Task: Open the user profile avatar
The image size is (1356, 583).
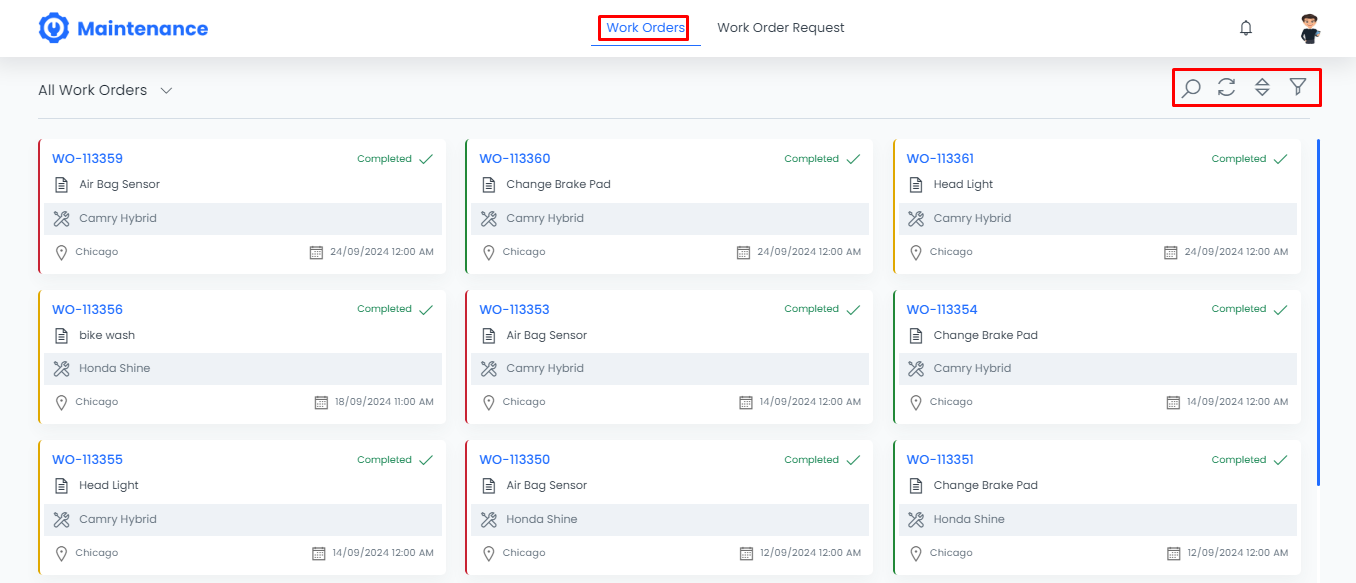Action: (1310, 28)
